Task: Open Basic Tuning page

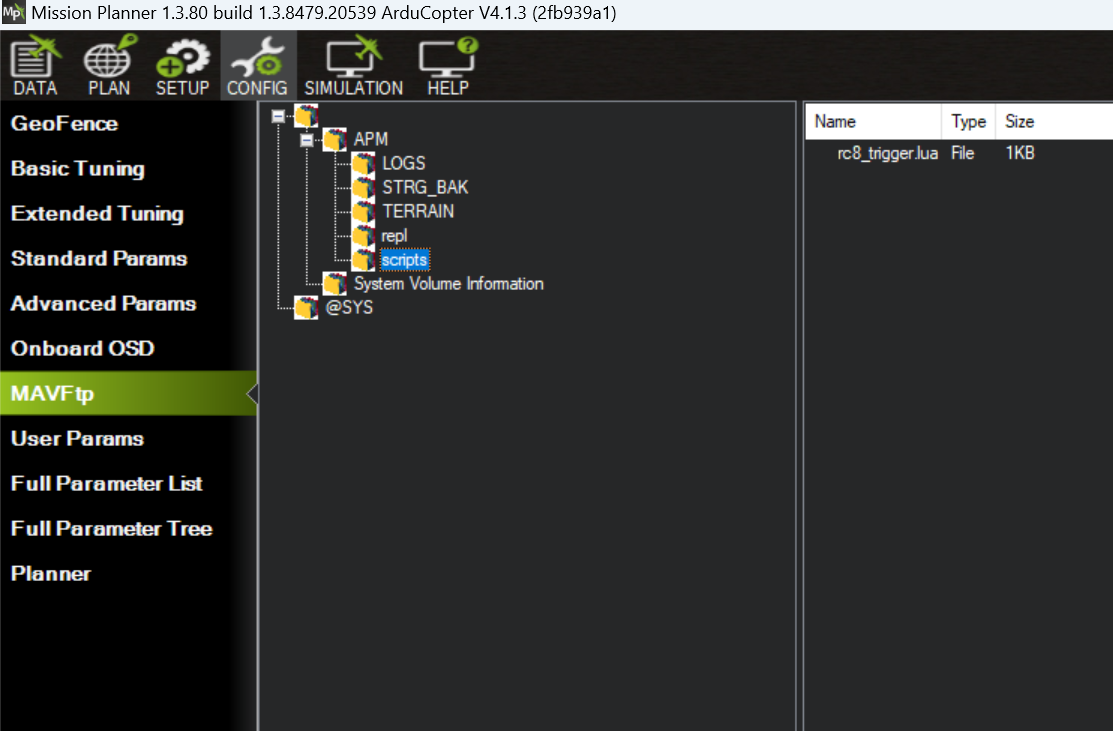Action: point(128,168)
